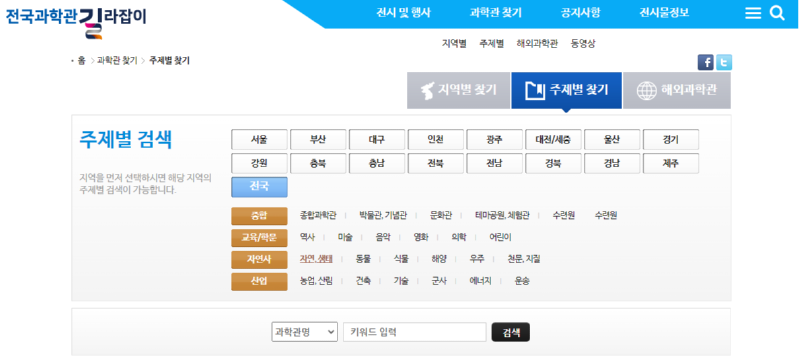The width and height of the screenshot is (800, 364).
Task: Choose the underlined 자연, 생태 link
Action: 316,259
